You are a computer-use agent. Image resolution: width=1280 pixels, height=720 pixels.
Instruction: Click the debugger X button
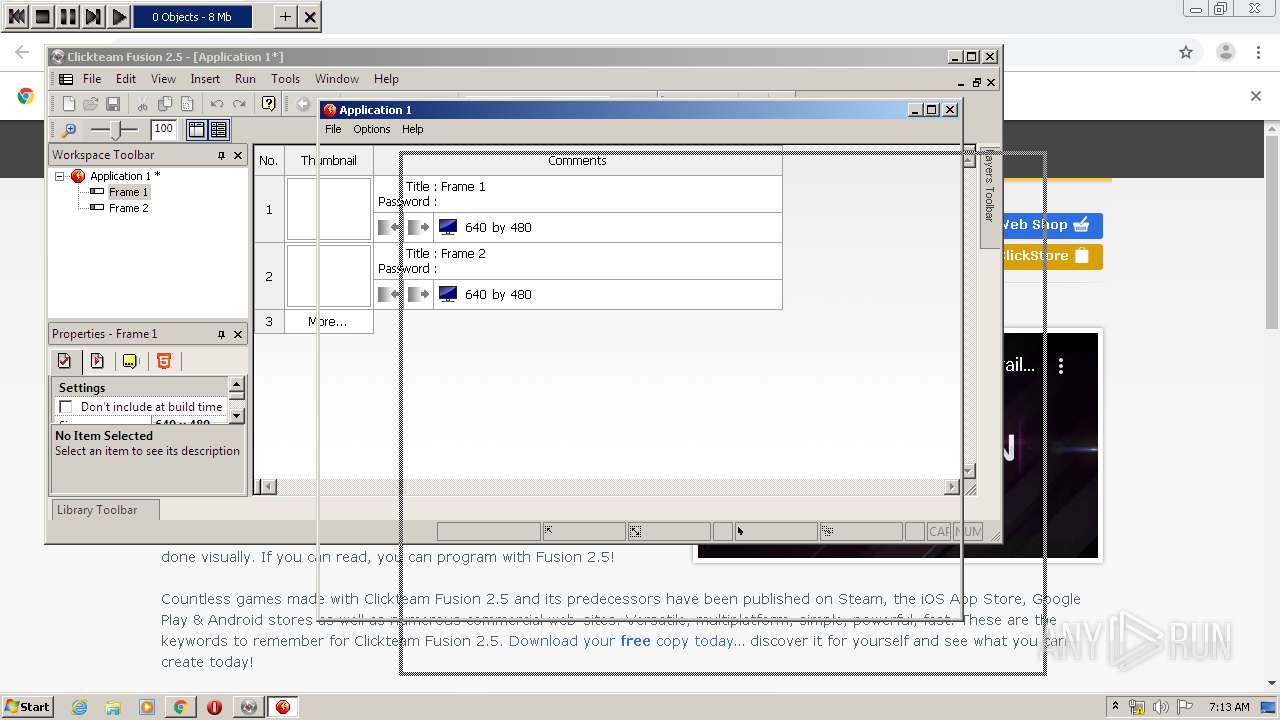coord(310,16)
